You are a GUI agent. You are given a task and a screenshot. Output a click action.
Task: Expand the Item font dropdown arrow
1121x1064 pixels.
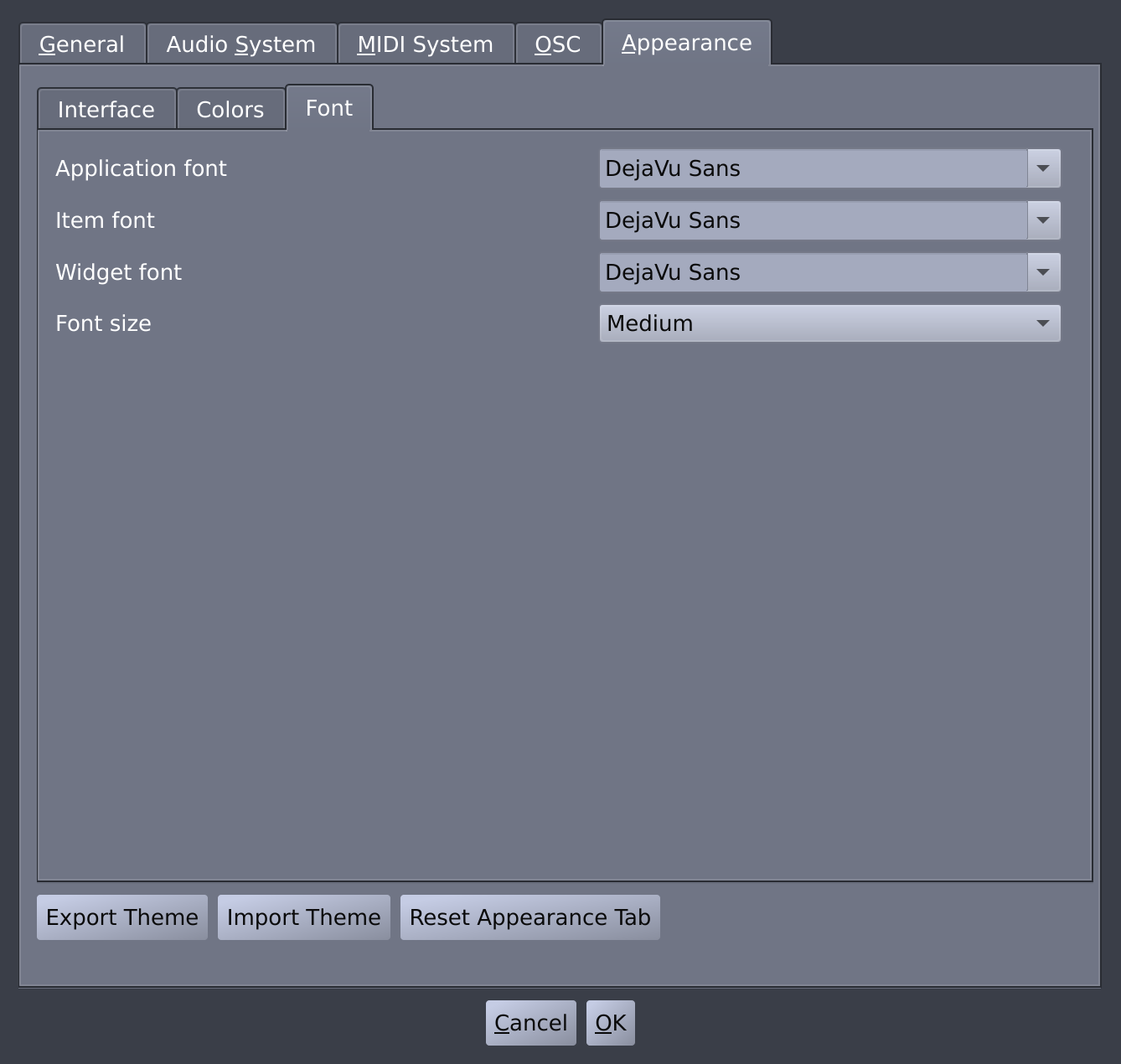pos(1043,220)
